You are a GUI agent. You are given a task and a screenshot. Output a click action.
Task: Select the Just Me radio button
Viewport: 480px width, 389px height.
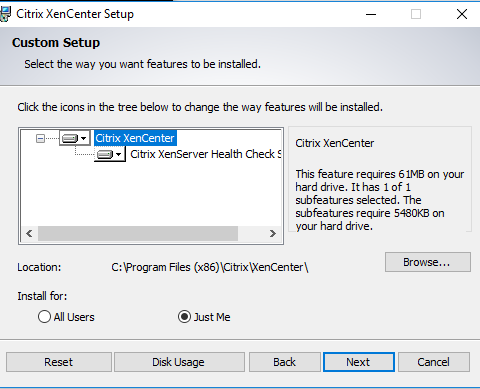184,317
